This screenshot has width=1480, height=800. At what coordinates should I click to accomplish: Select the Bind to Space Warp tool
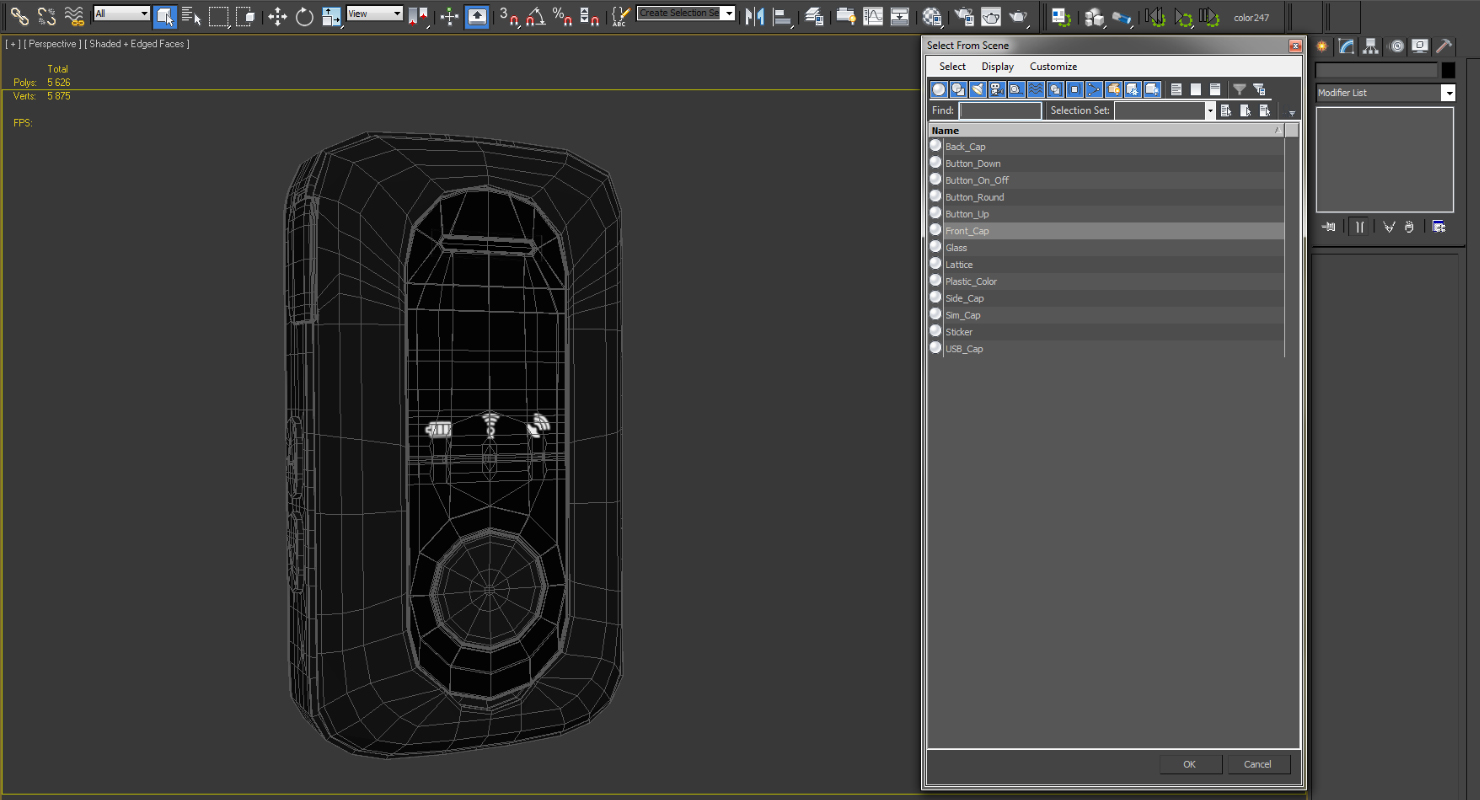coord(74,16)
